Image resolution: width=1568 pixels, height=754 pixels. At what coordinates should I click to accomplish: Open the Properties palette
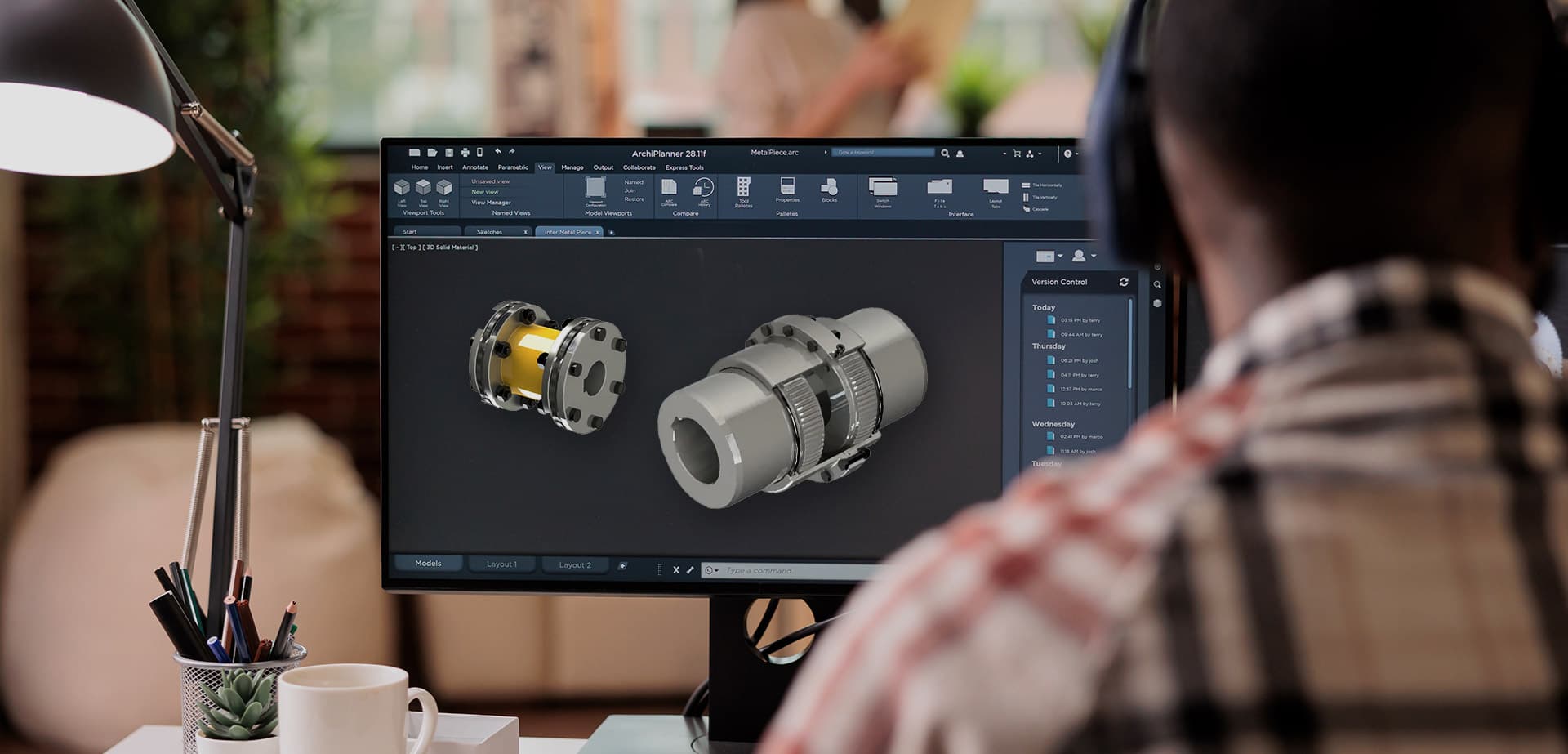787,189
